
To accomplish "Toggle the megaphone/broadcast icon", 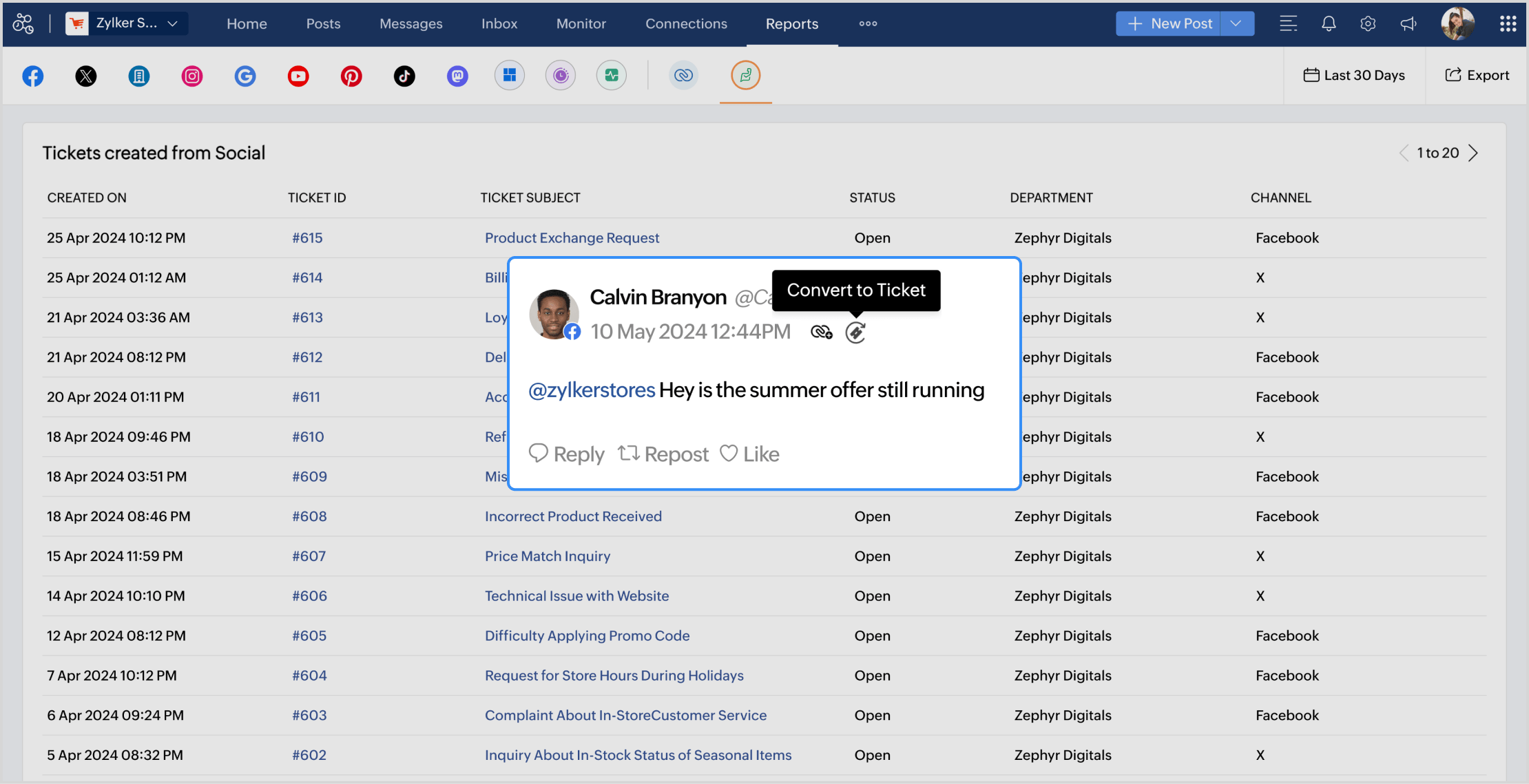I will 1408,23.
